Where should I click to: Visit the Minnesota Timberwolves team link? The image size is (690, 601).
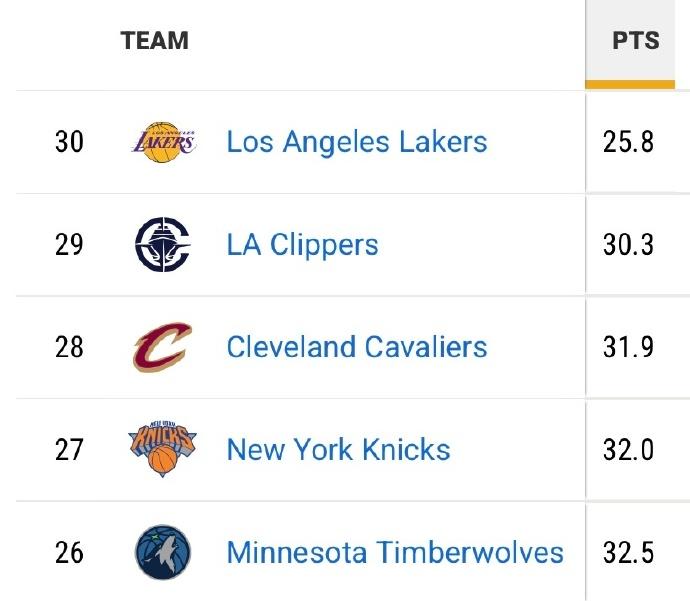(395, 552)
